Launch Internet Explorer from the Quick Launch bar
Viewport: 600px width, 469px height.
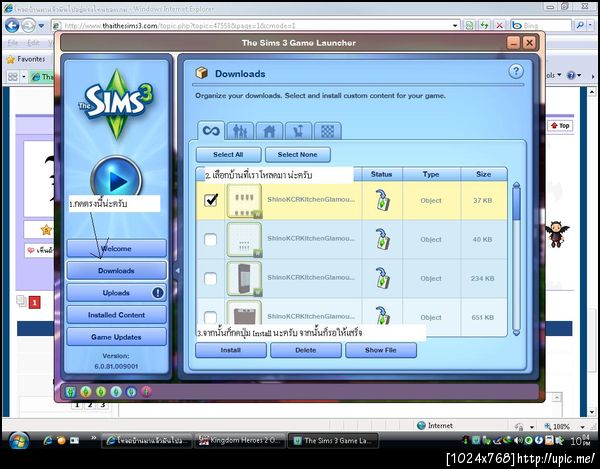47,440
